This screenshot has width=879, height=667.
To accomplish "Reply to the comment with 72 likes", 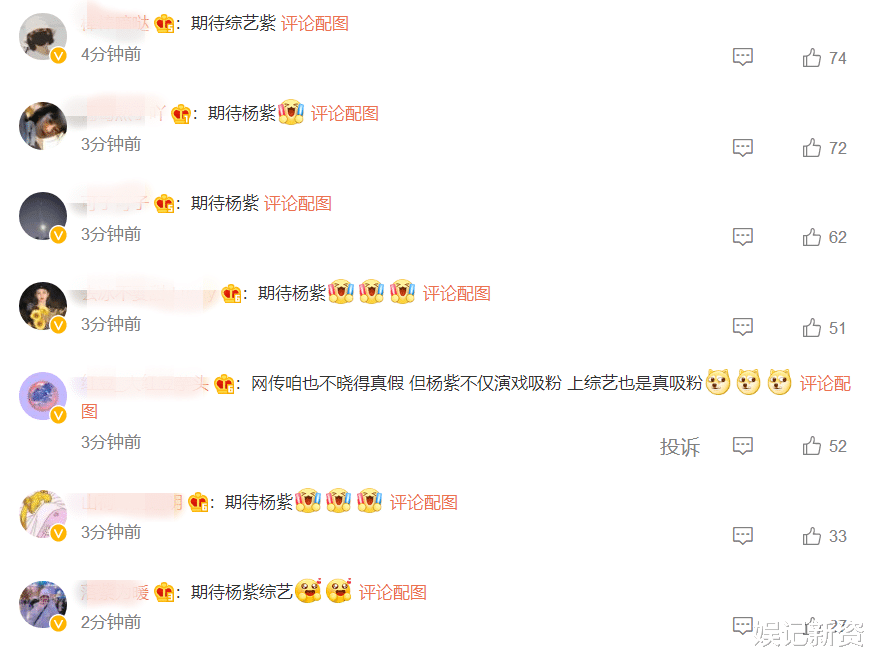I will click(x=743, y=147).
